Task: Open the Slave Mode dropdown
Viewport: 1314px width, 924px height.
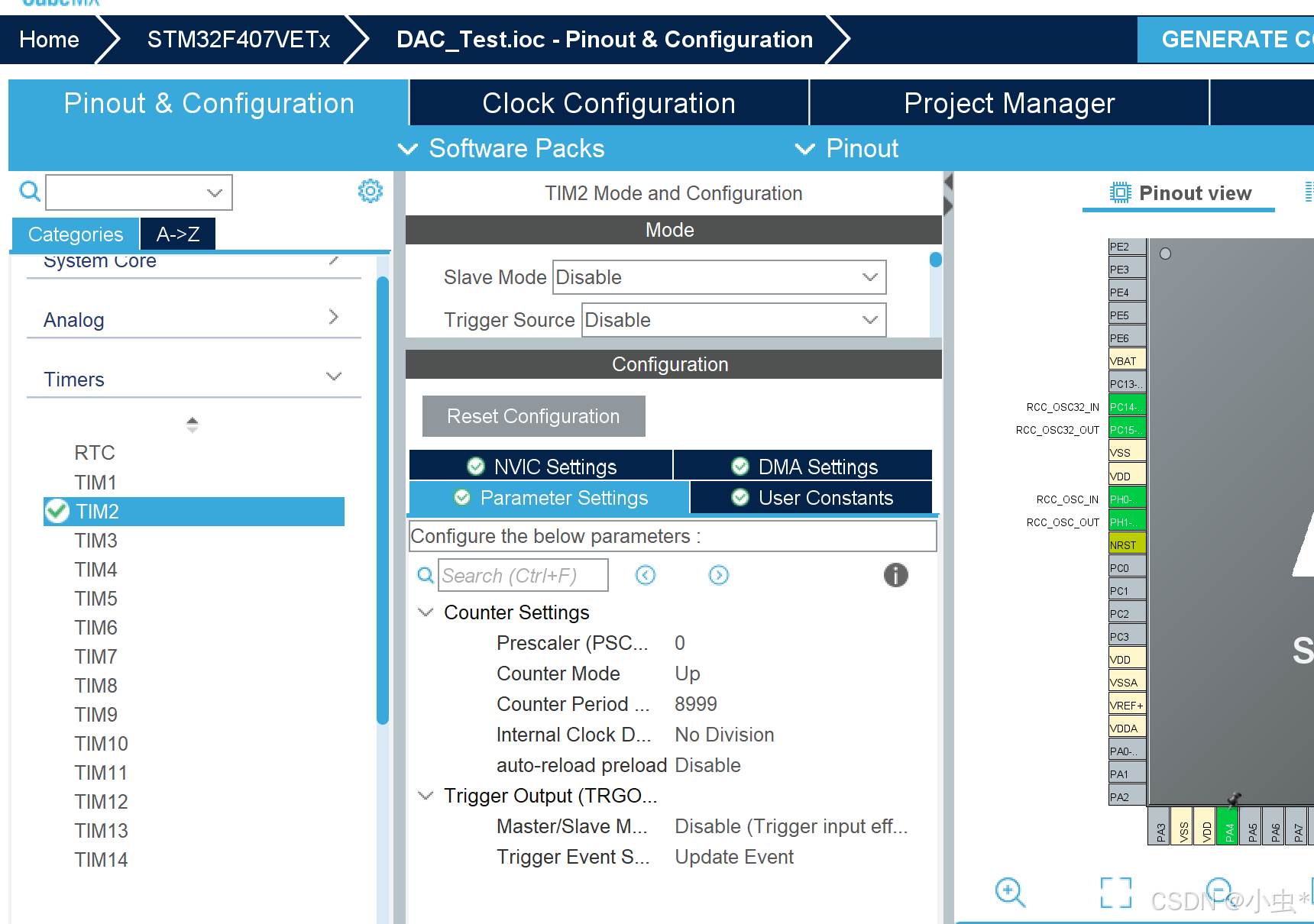Action: coord(719,277)
